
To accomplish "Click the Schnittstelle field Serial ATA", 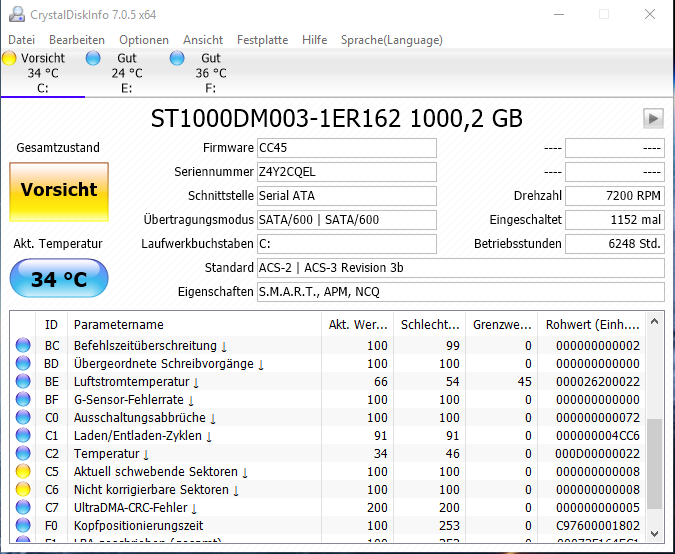I will [347, 196].
